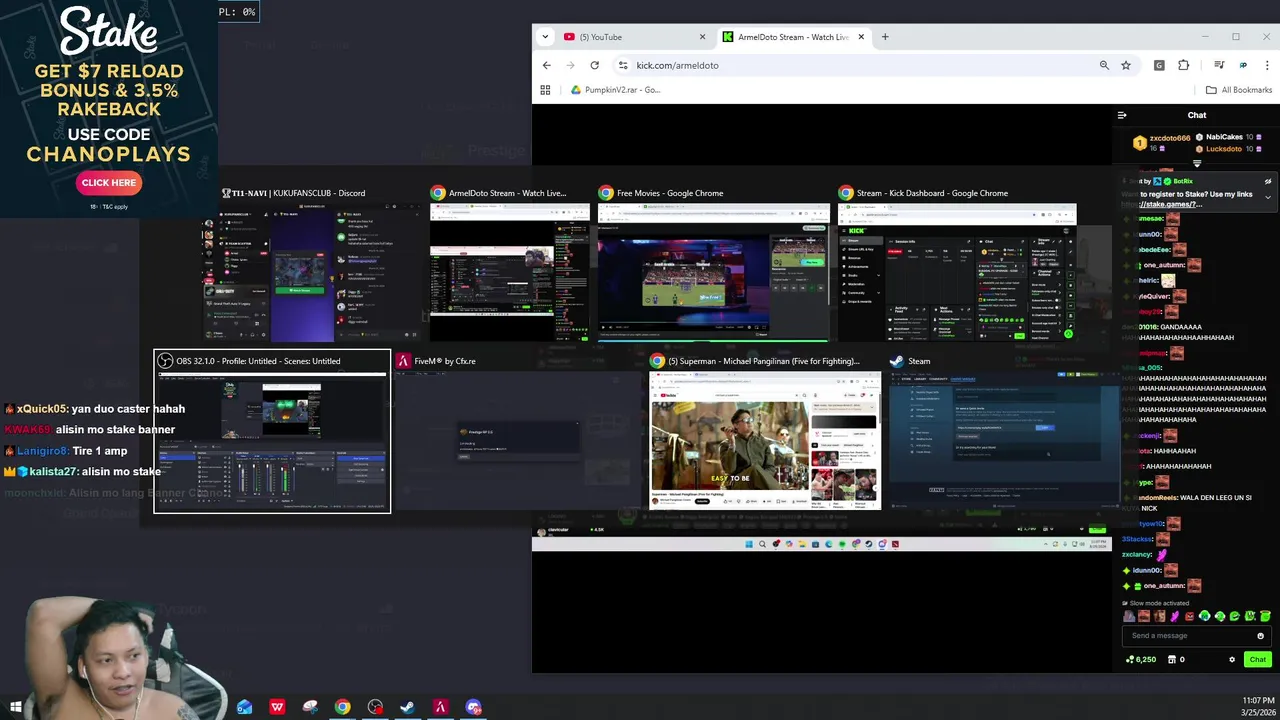Hide the pinned BotRix message icon
This screenshot has width=1280, height=720.
tap(1268, 182)
